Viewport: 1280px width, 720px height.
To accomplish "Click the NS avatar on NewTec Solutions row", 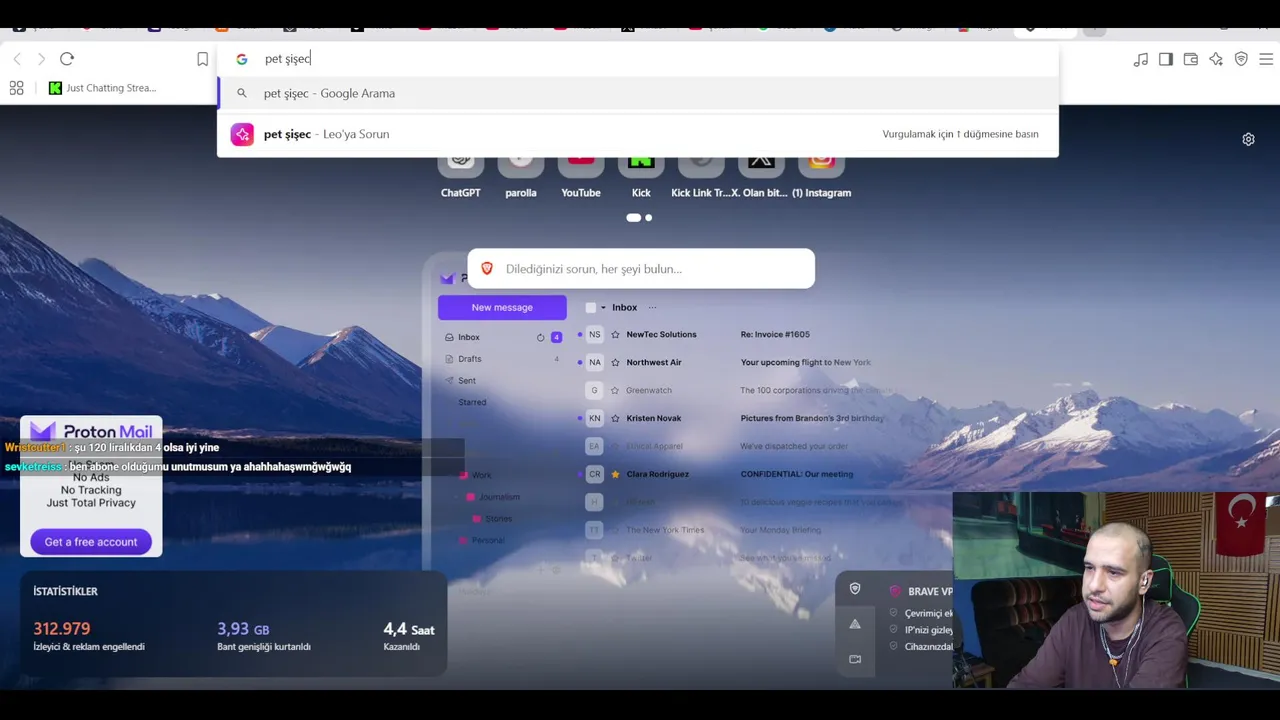I will point(595,334).
